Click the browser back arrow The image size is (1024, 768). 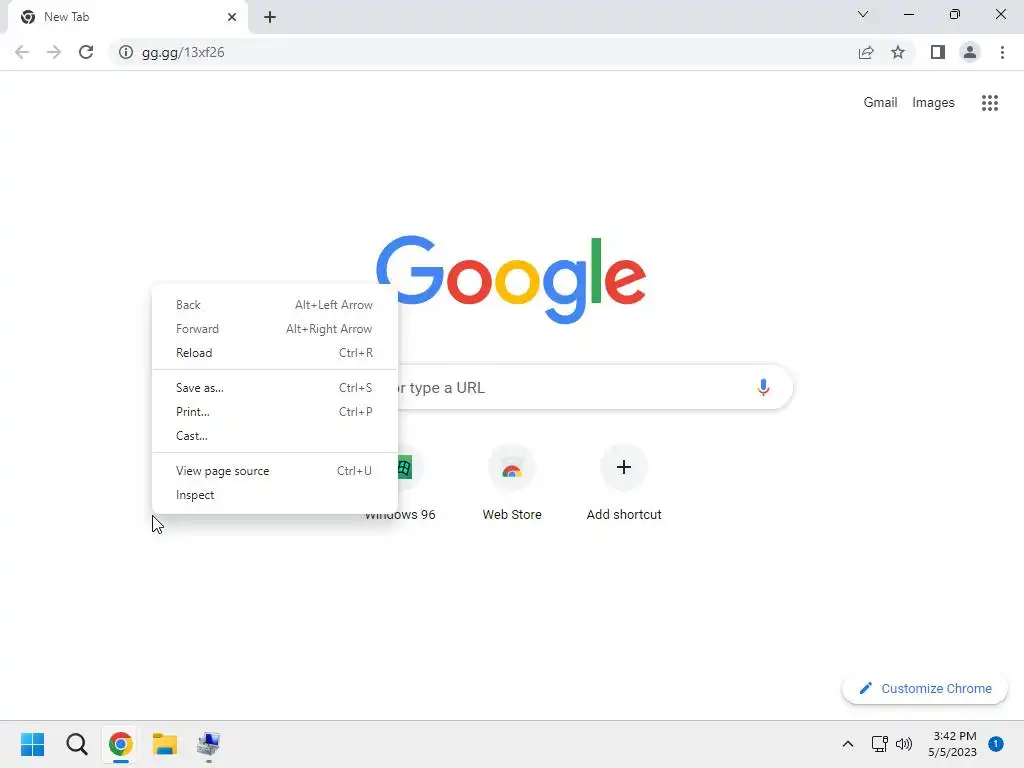[22, 52]
